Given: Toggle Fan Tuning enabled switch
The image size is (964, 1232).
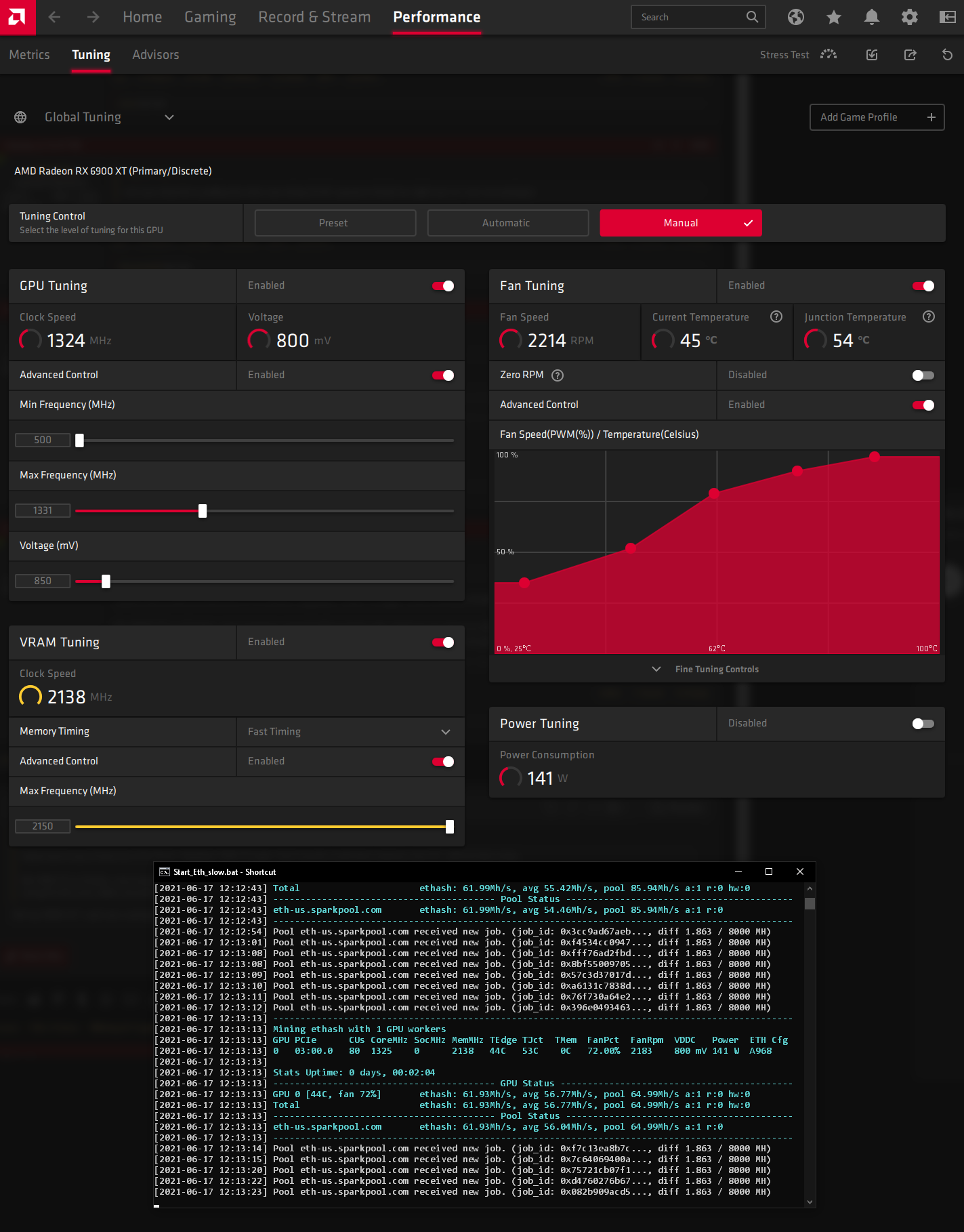Looking at the screenshot, I should 923,286.
